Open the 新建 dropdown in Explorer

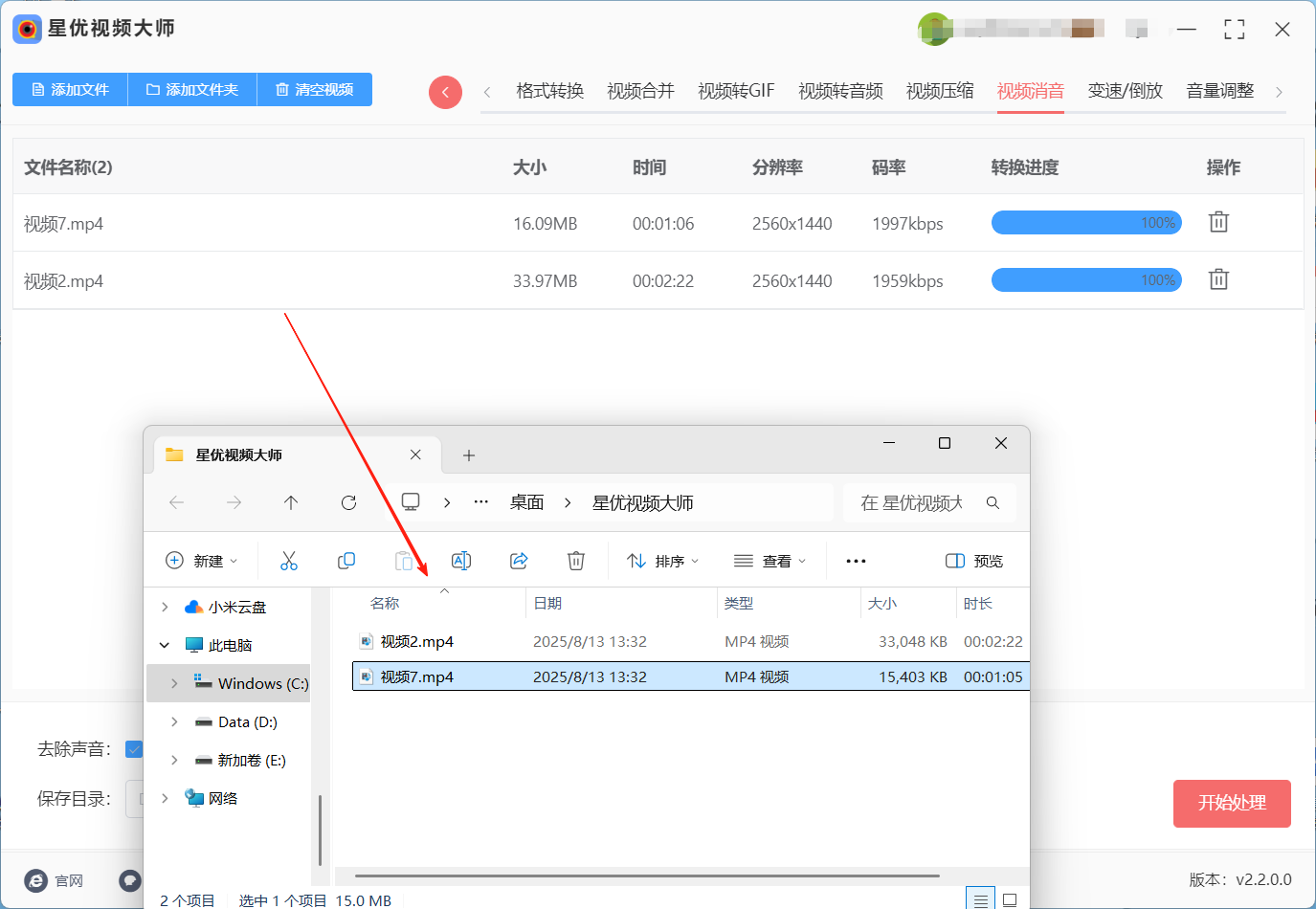[x=201, y=561]
